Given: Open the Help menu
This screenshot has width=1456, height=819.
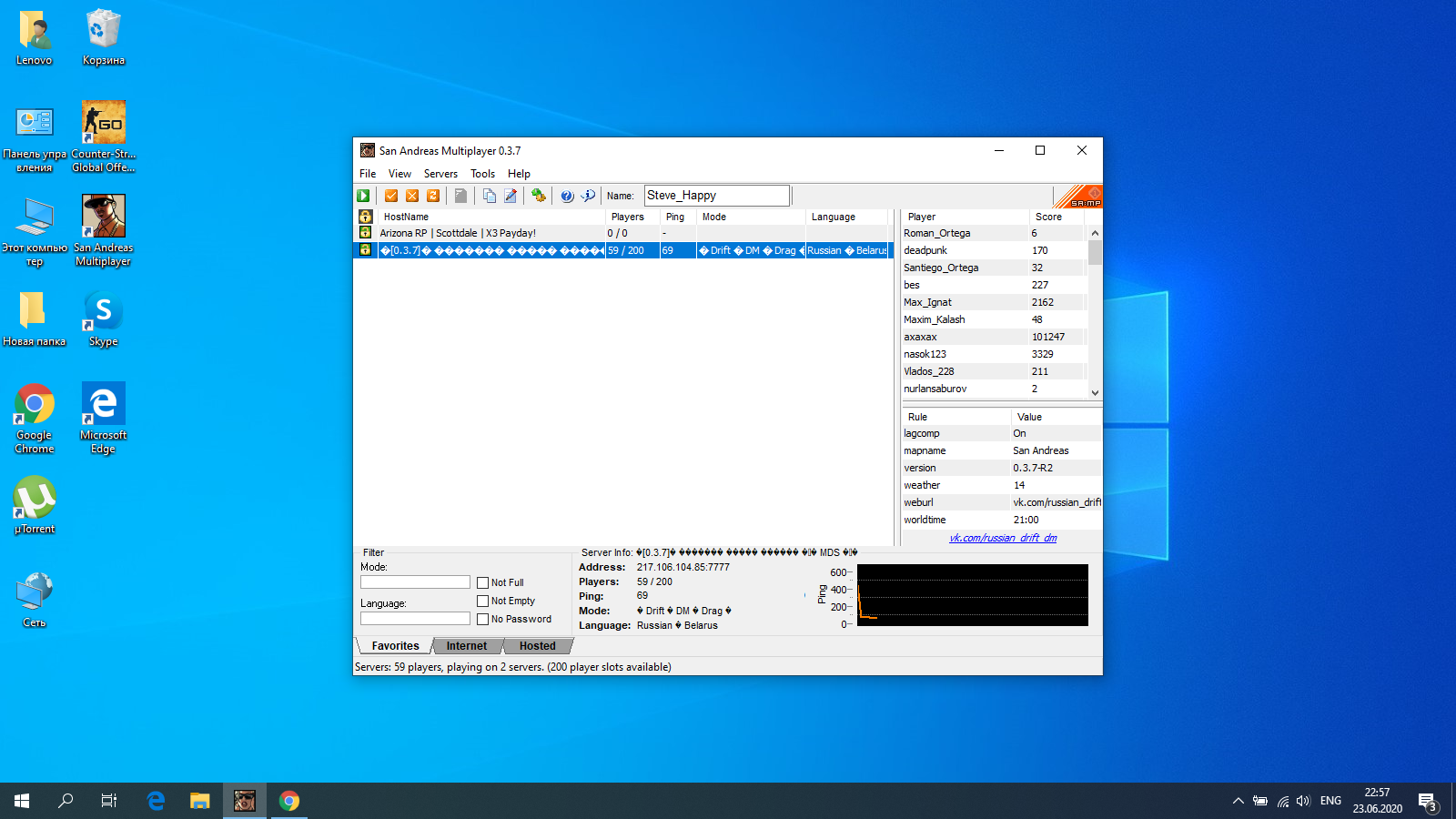Looking at the screenshot, I should point(519,174).
